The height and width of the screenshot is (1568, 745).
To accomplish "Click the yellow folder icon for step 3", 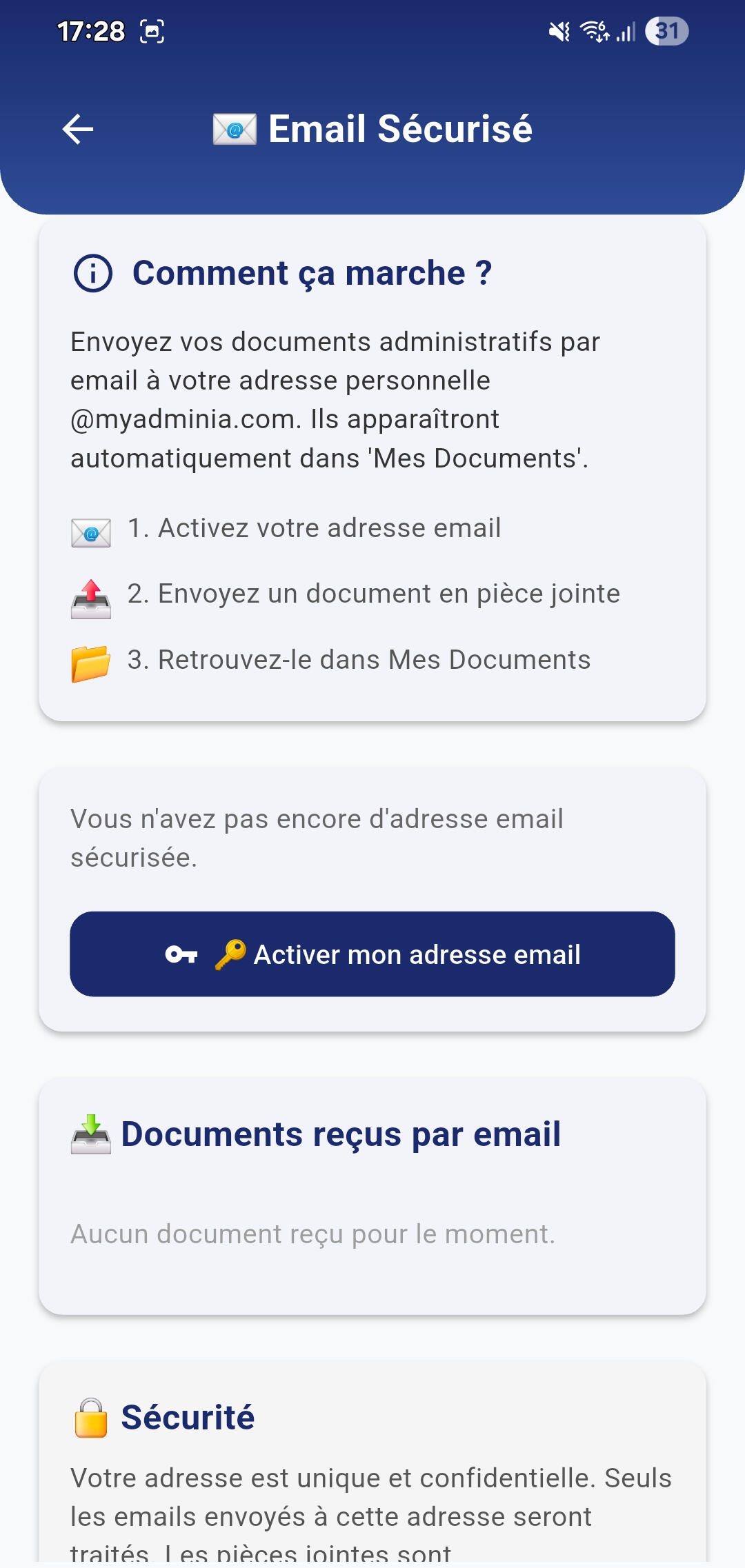I will click(91, 663).
